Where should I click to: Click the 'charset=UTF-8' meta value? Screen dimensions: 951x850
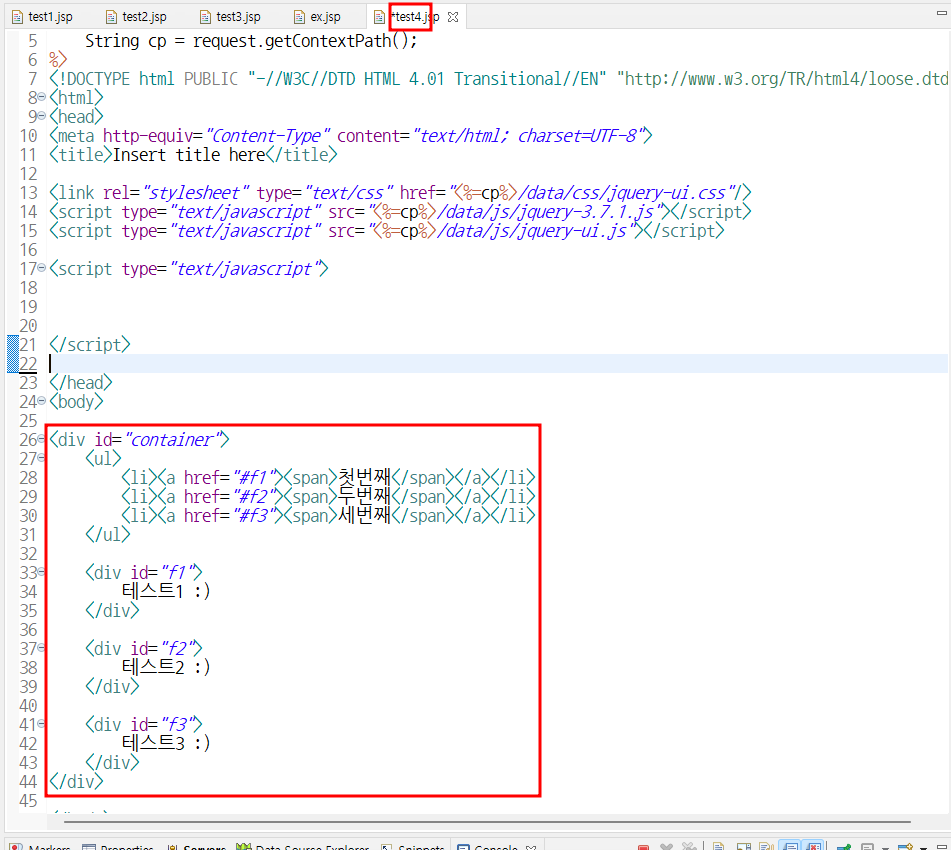click(576, 136)
